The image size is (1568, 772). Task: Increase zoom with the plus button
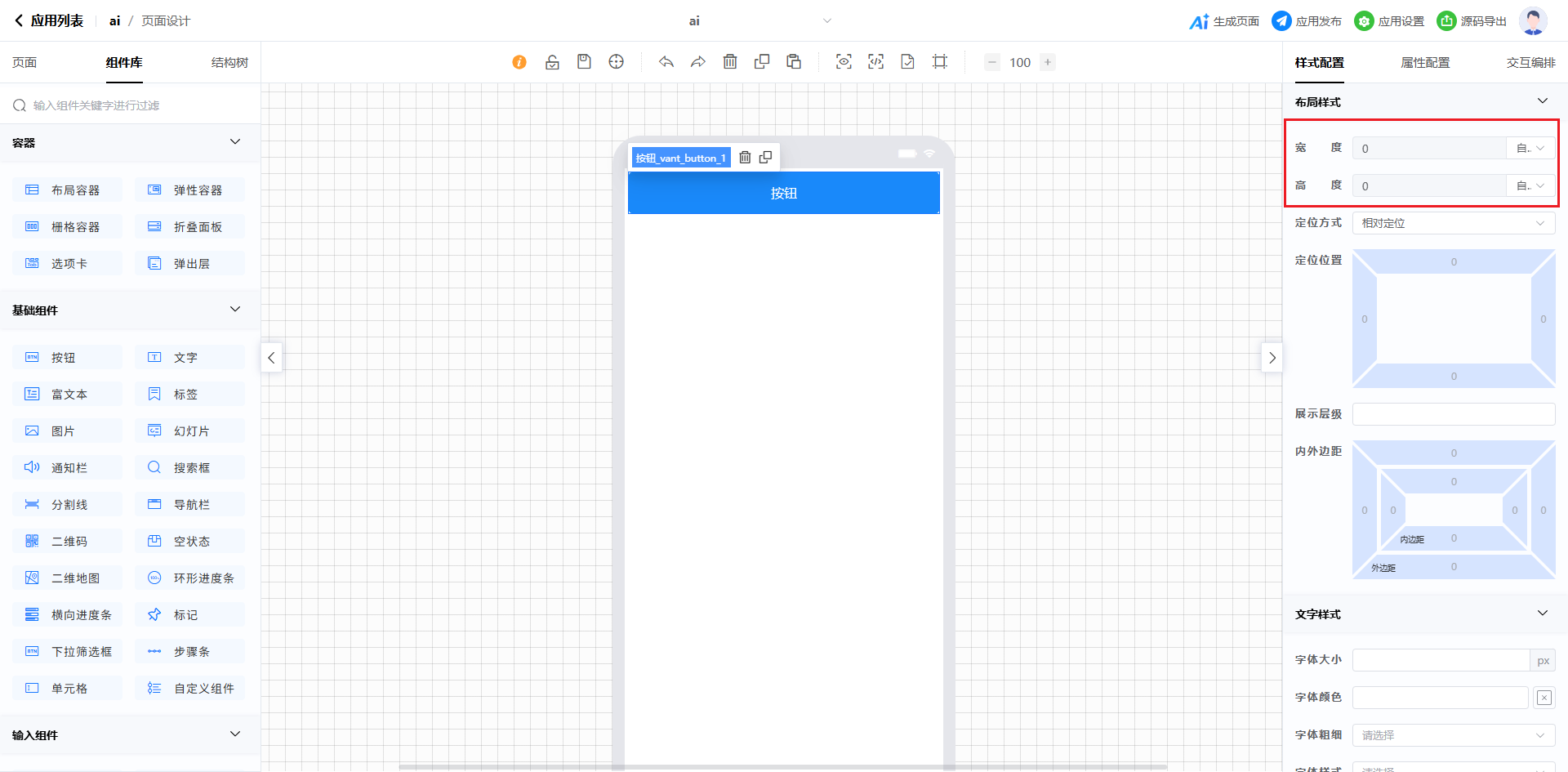click(1048, 62)
